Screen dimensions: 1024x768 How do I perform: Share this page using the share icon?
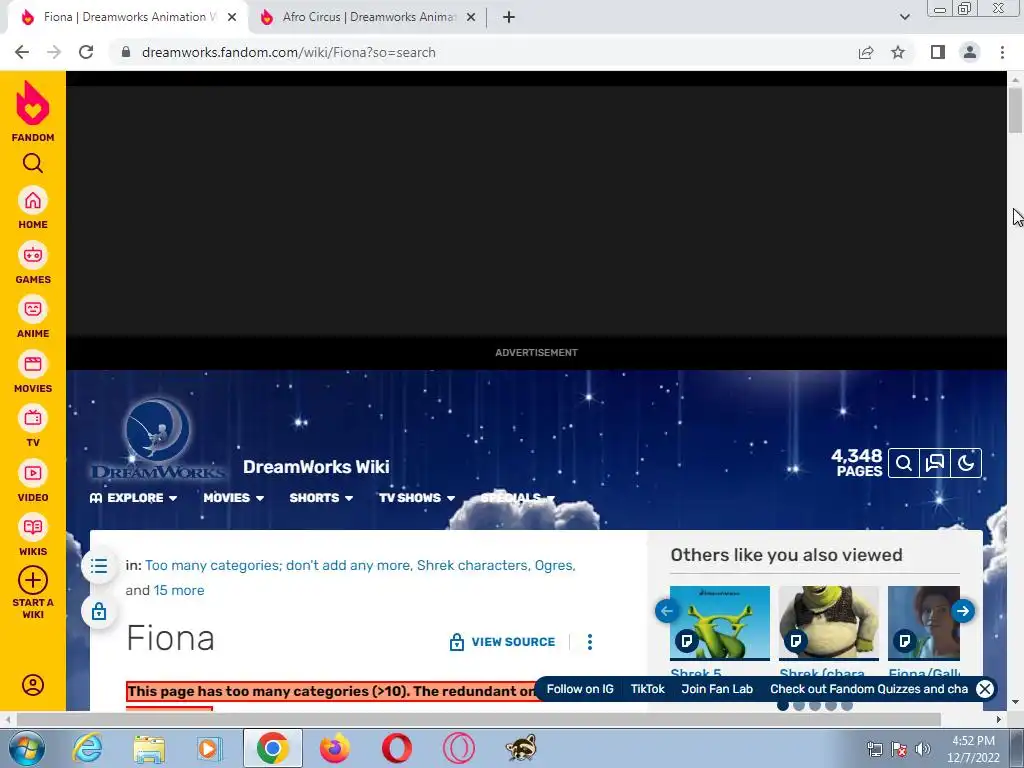click(x=866, y=52)
